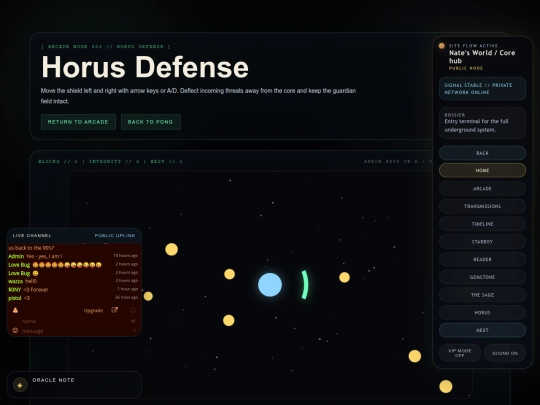
Task: Toggle VIP Mode off button
Action: click(460, 353)
